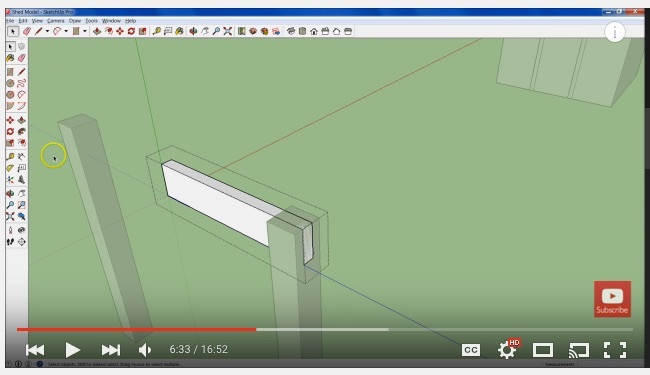Skip to the next video
The height and width of the screenshot is (375, 650).
click(111, 350)
